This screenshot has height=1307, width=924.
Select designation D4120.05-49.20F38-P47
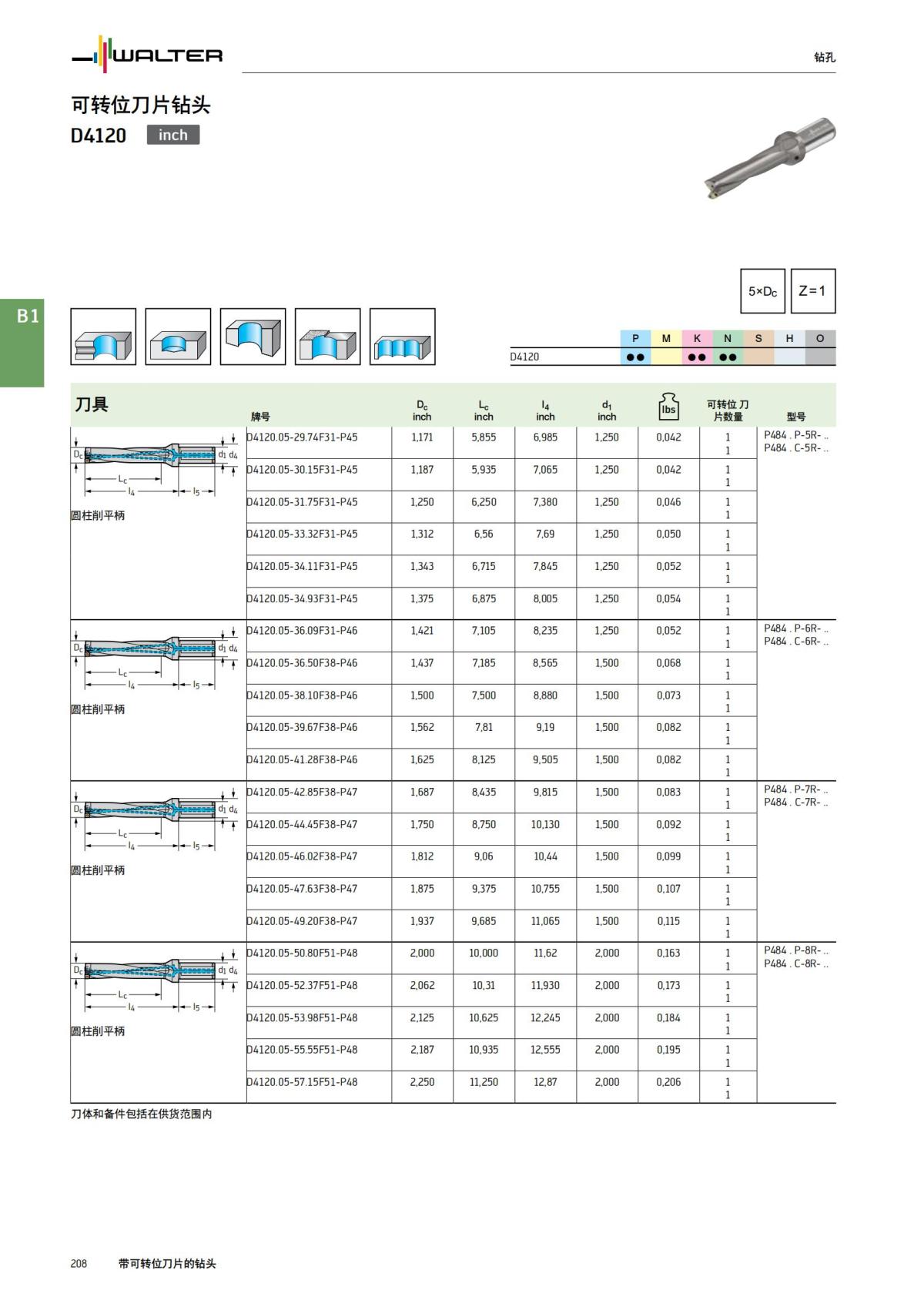click(302, 920)
